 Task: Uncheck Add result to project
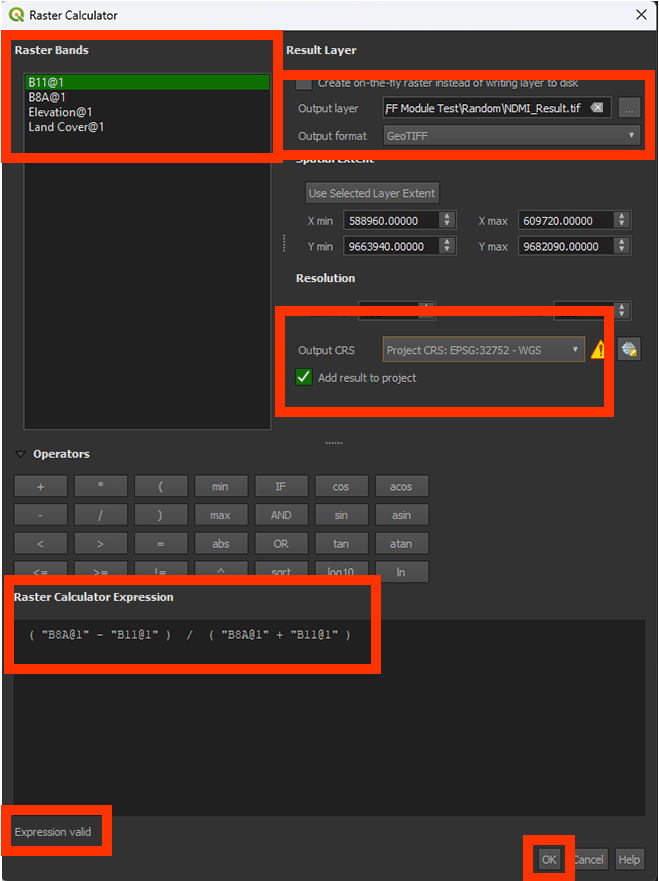coord(304,378)
